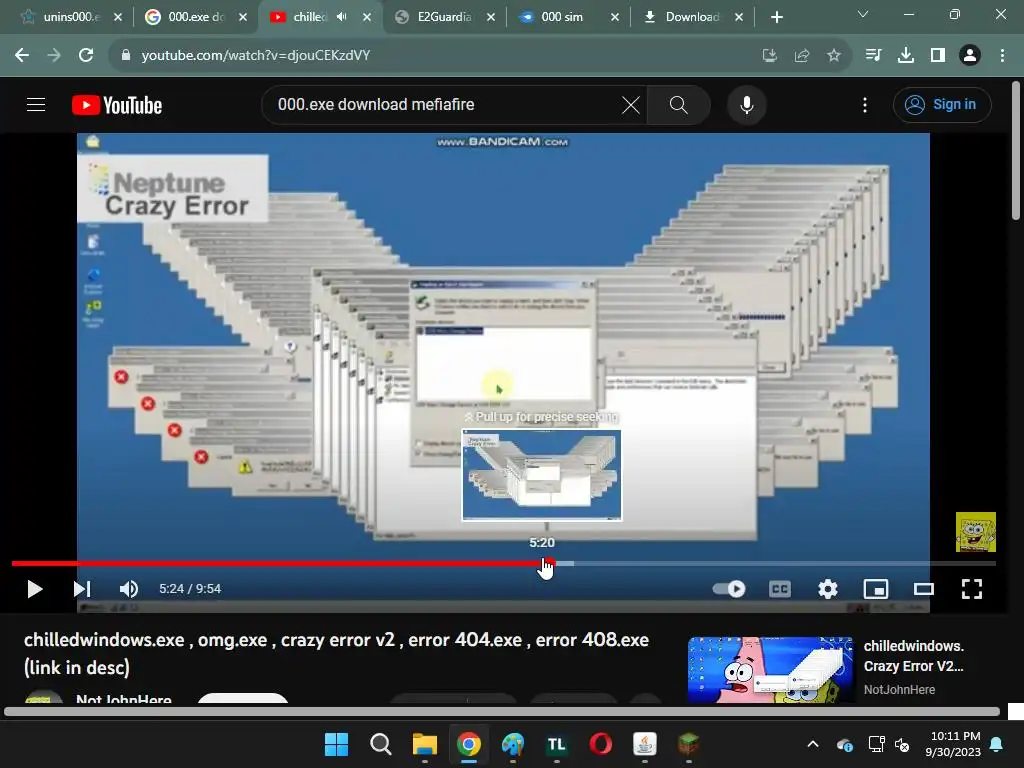Install app icon in address bar
Screen dimensions: 1024x768
click(770, 56)
